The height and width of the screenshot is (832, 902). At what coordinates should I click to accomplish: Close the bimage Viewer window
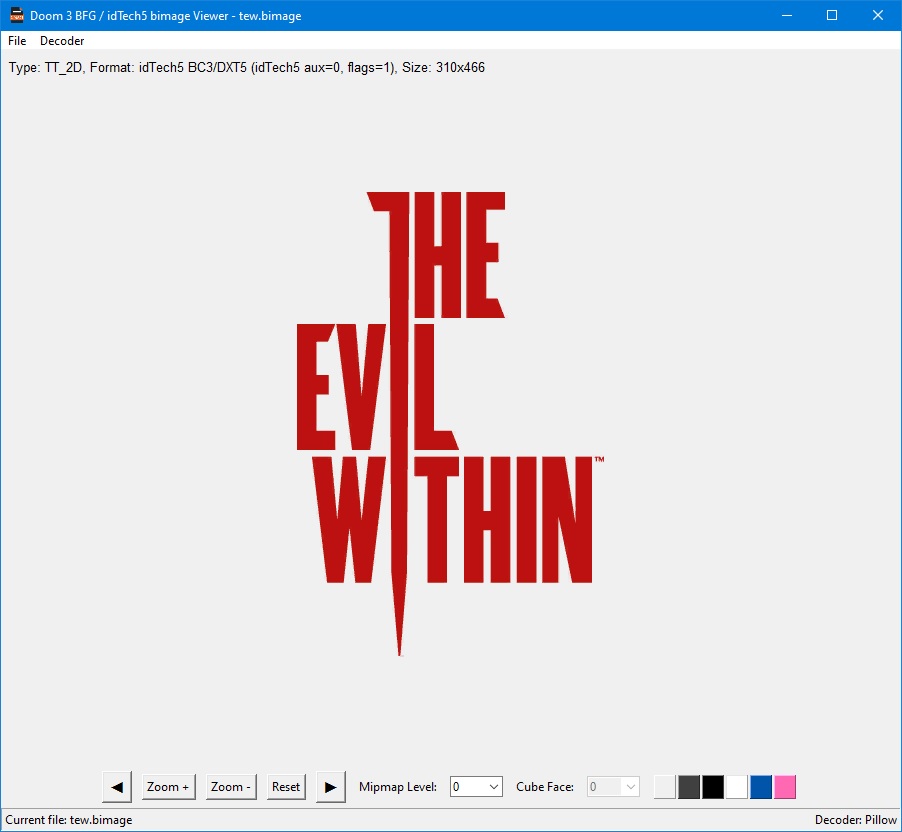point(878,16)
